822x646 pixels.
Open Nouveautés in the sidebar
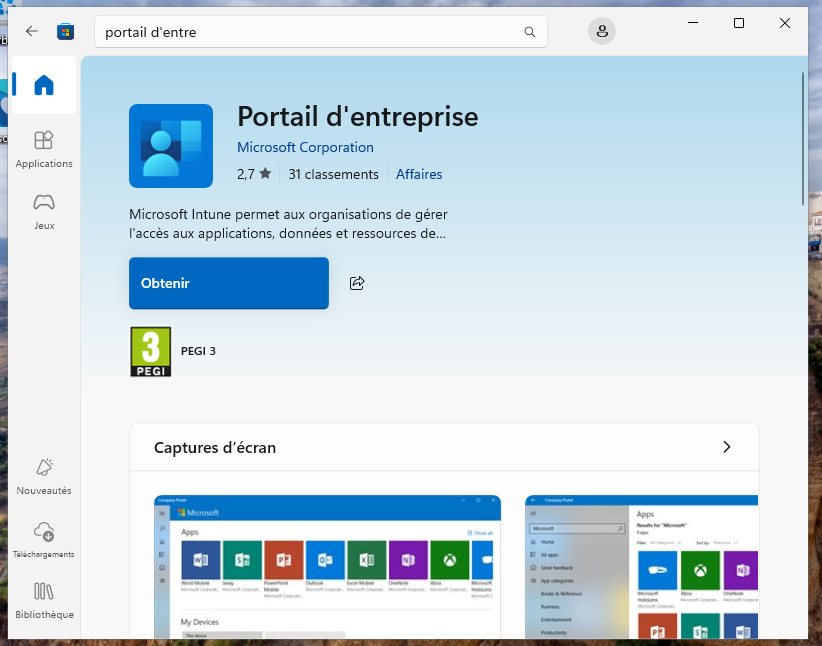click(x=44, y=476)
